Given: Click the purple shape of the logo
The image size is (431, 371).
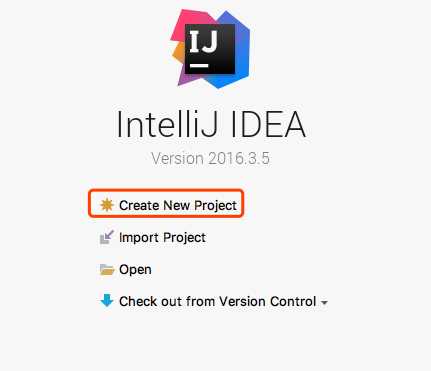Looking at the screenshot, I should (x=187, y=78).
